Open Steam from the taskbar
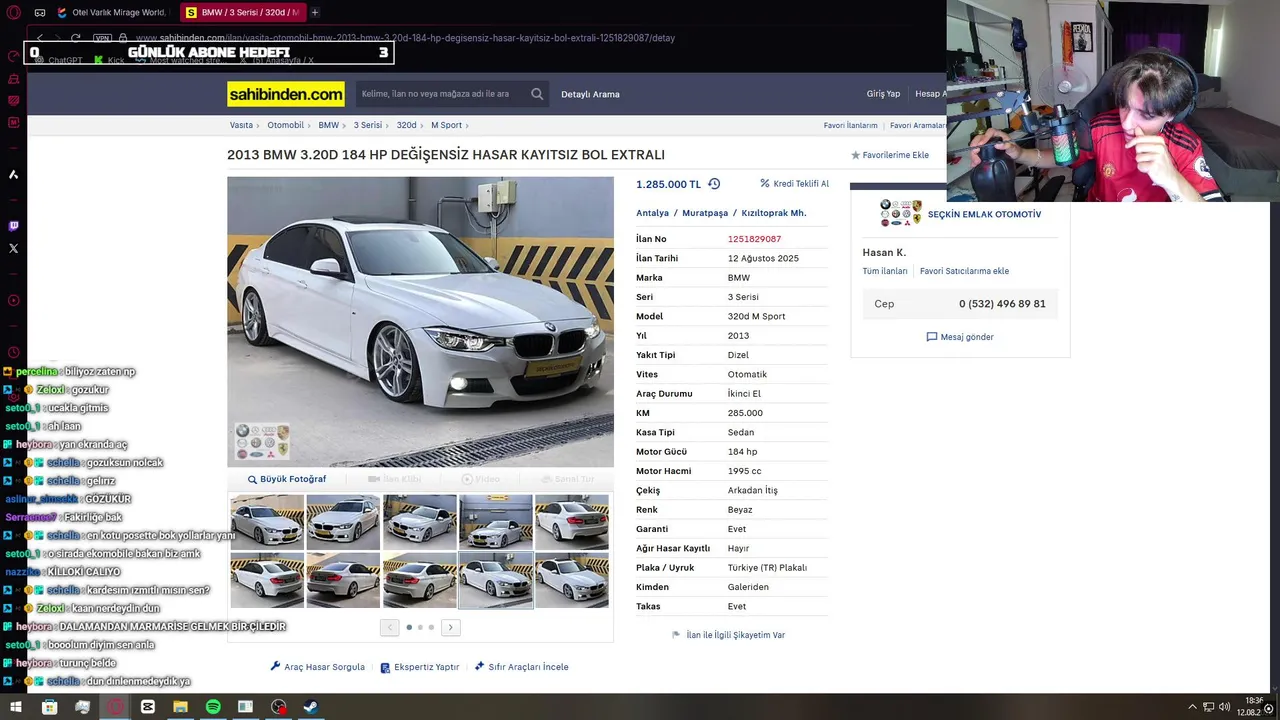The width and height of the screenshot is (1280, 720). pos(311,707)
